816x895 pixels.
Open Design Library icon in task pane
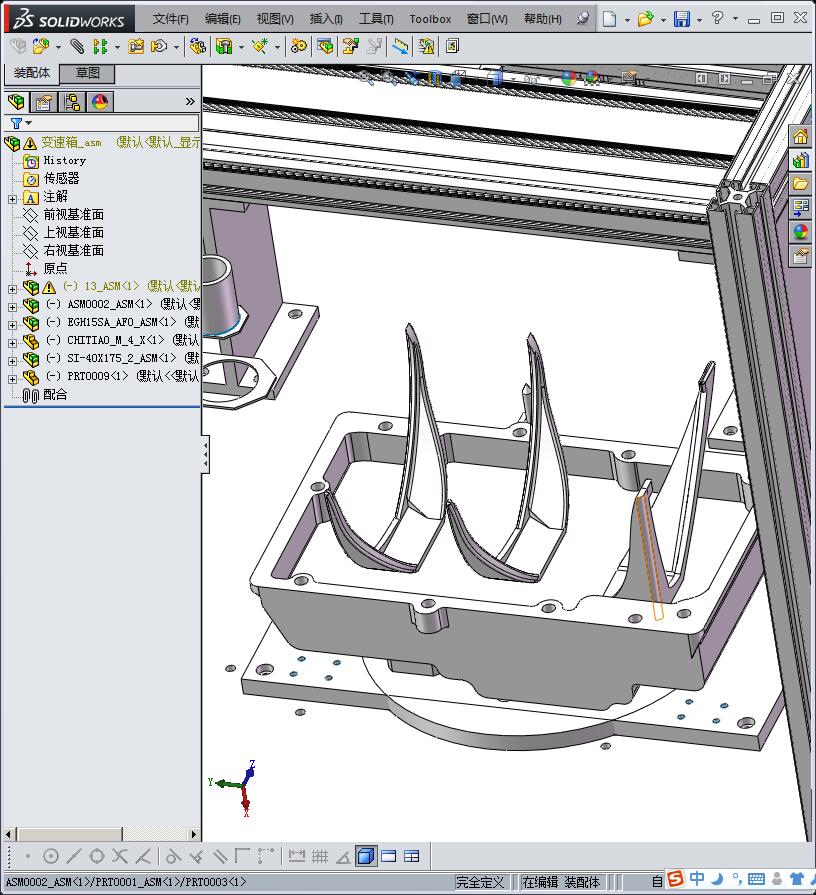(x=800, y=160)
